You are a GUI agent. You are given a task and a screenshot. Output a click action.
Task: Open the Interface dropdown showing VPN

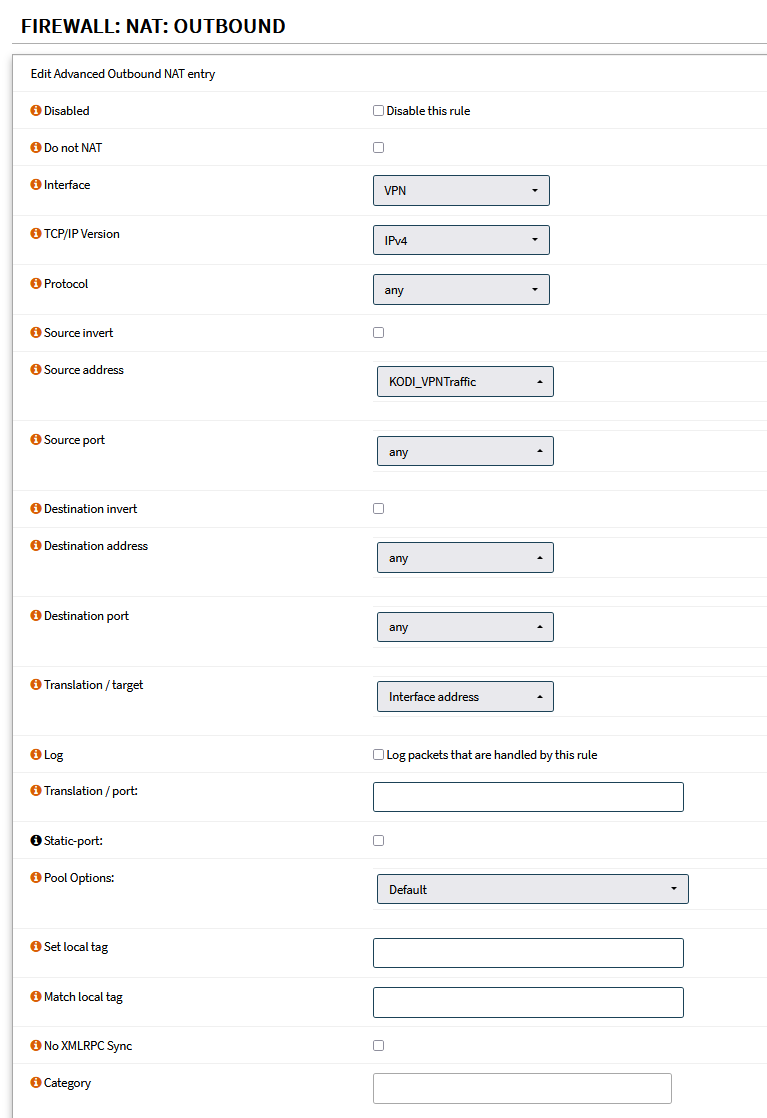click(x=461, y=190)
